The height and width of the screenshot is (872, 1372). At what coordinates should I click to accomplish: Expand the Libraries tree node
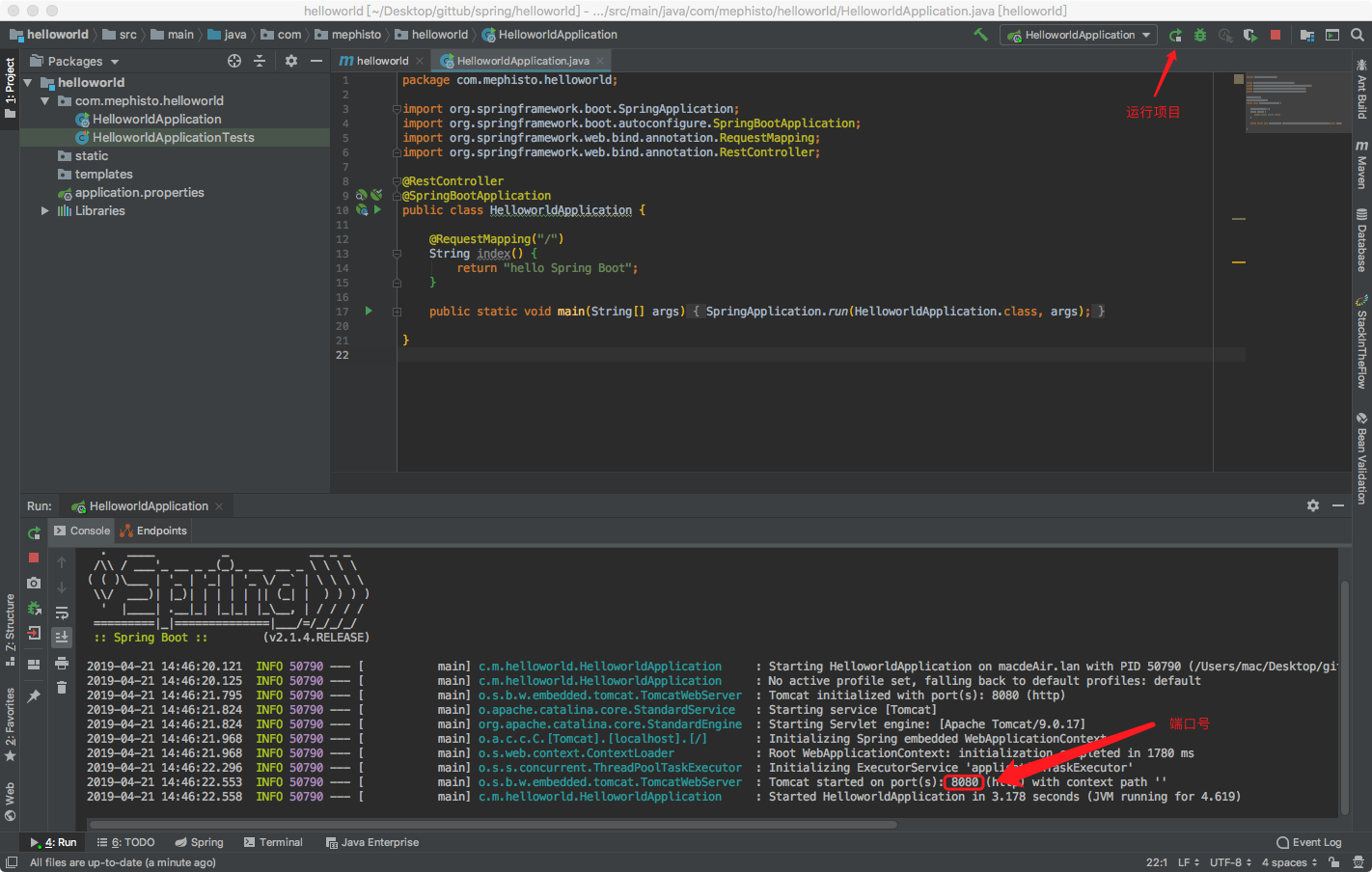44,210
